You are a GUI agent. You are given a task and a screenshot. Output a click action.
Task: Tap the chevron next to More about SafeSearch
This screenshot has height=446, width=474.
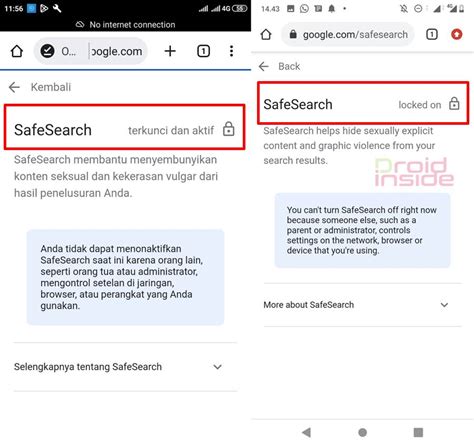pos(444,305)
